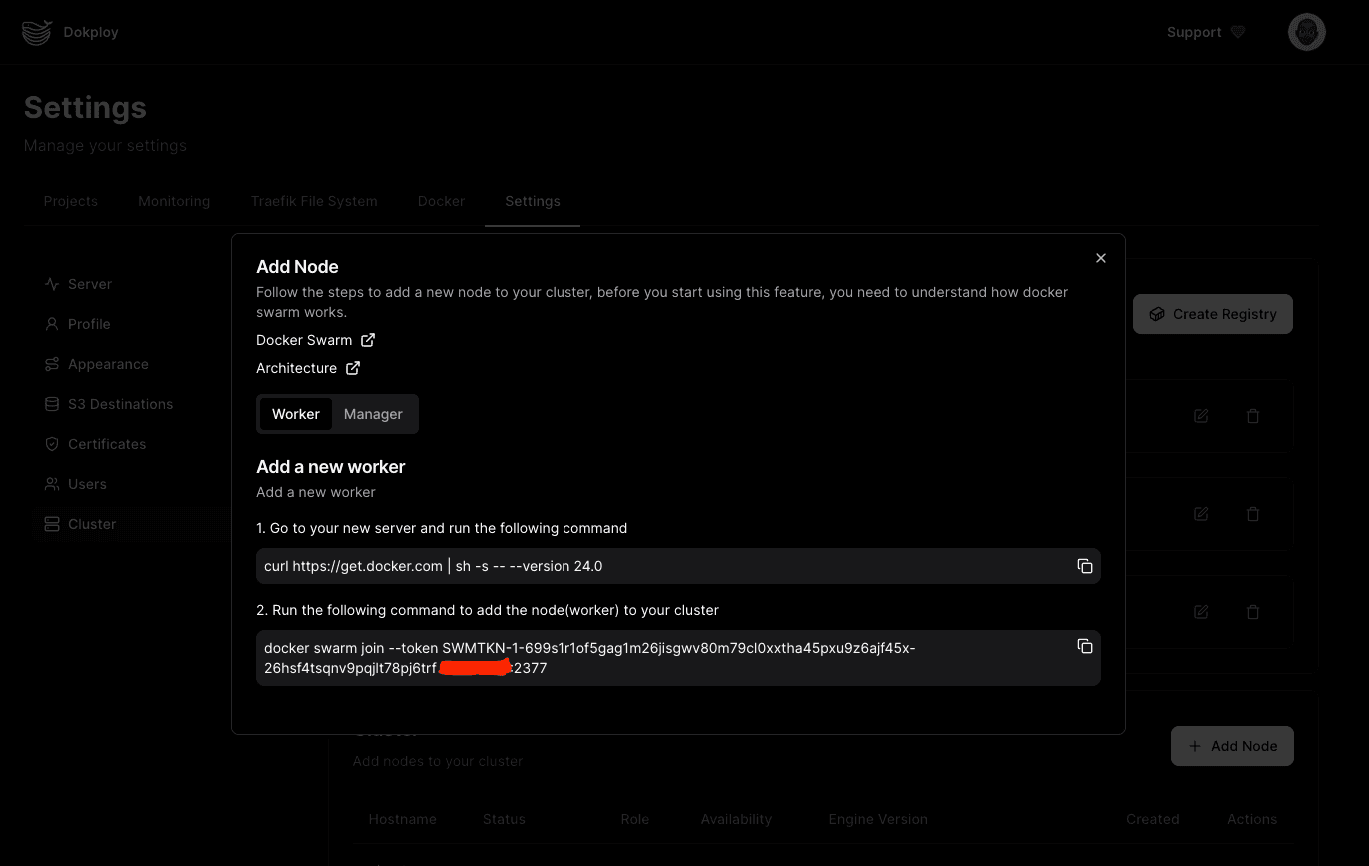Click the Add Node button

click(x=1231, y=746)
